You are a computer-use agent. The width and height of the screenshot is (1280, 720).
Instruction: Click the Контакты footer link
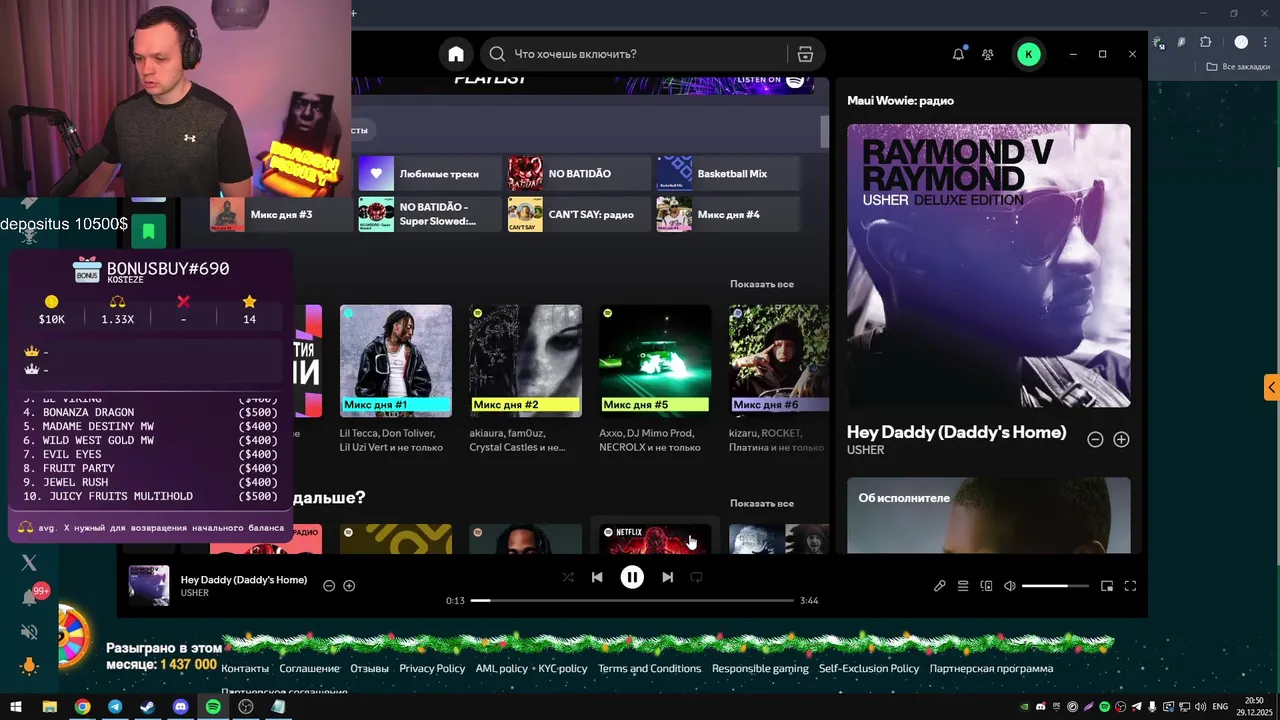(x=245, y=668)
